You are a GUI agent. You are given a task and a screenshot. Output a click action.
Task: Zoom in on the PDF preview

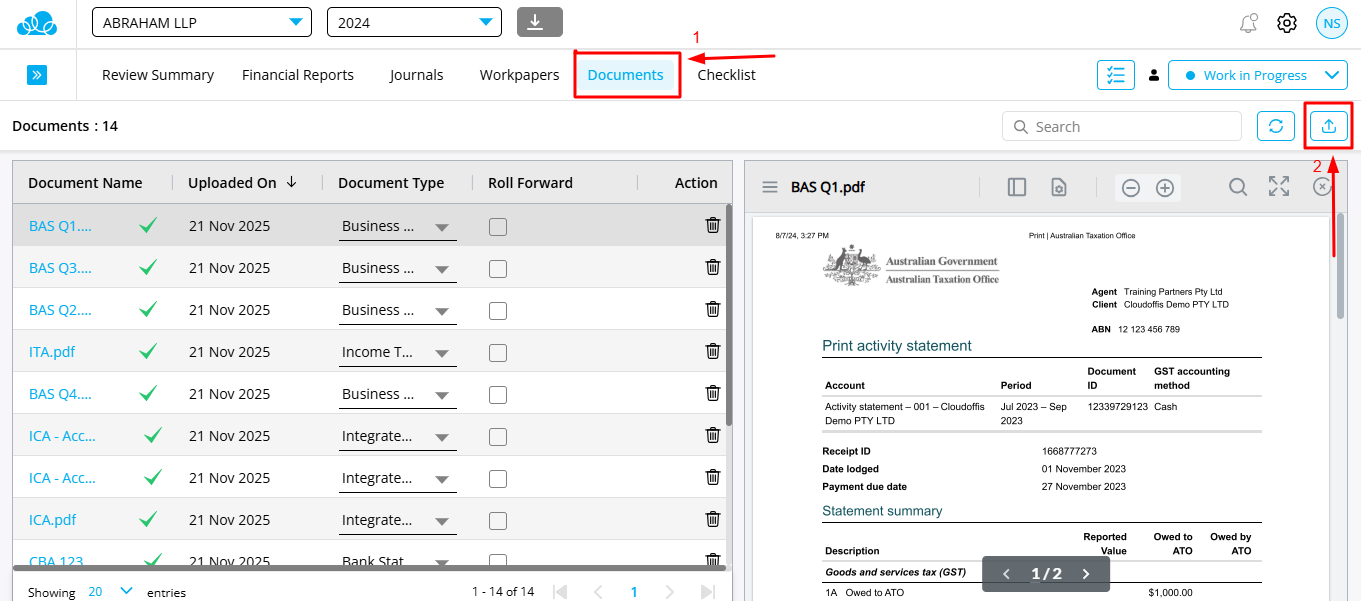point(1165,188)
